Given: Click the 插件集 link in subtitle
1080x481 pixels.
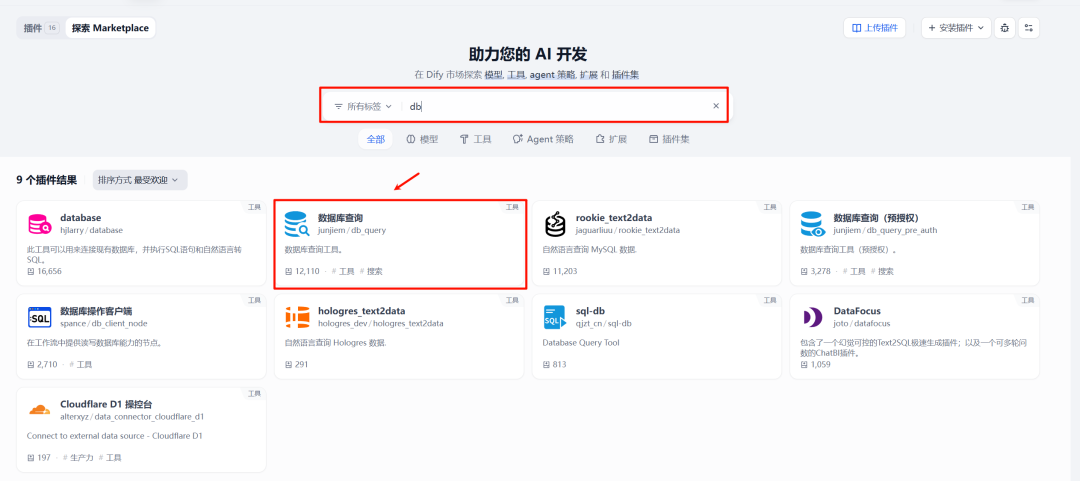Looking at the screenshot, I should (625, 74).
